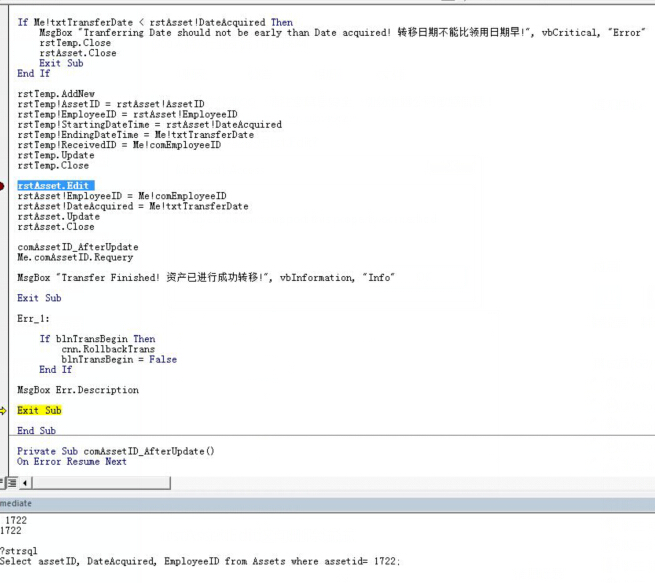Click the red breakpoint marker beside rstAsset.Edit
The image size is (655, 583).
(1, 186)
